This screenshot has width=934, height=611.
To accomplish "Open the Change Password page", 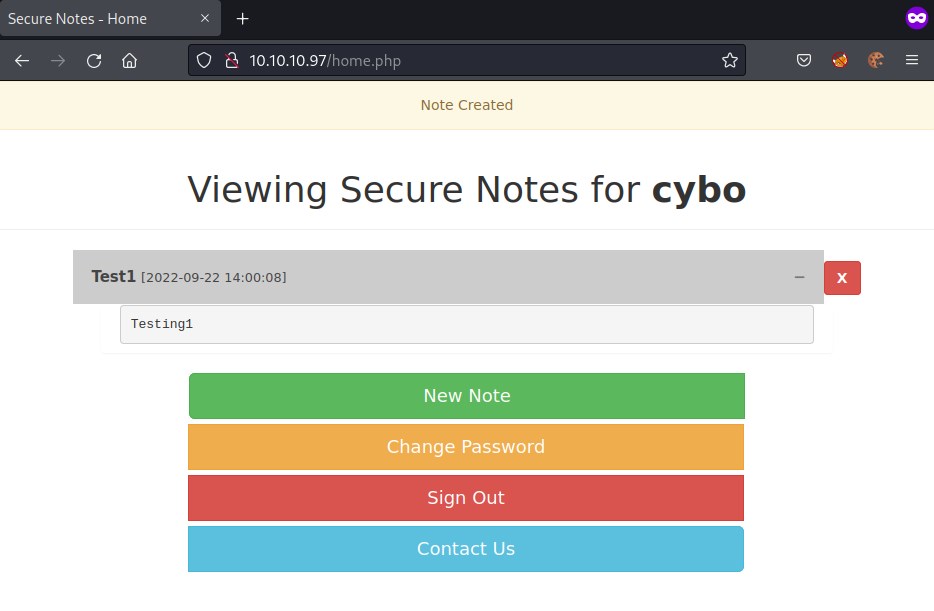I will 466,447.
